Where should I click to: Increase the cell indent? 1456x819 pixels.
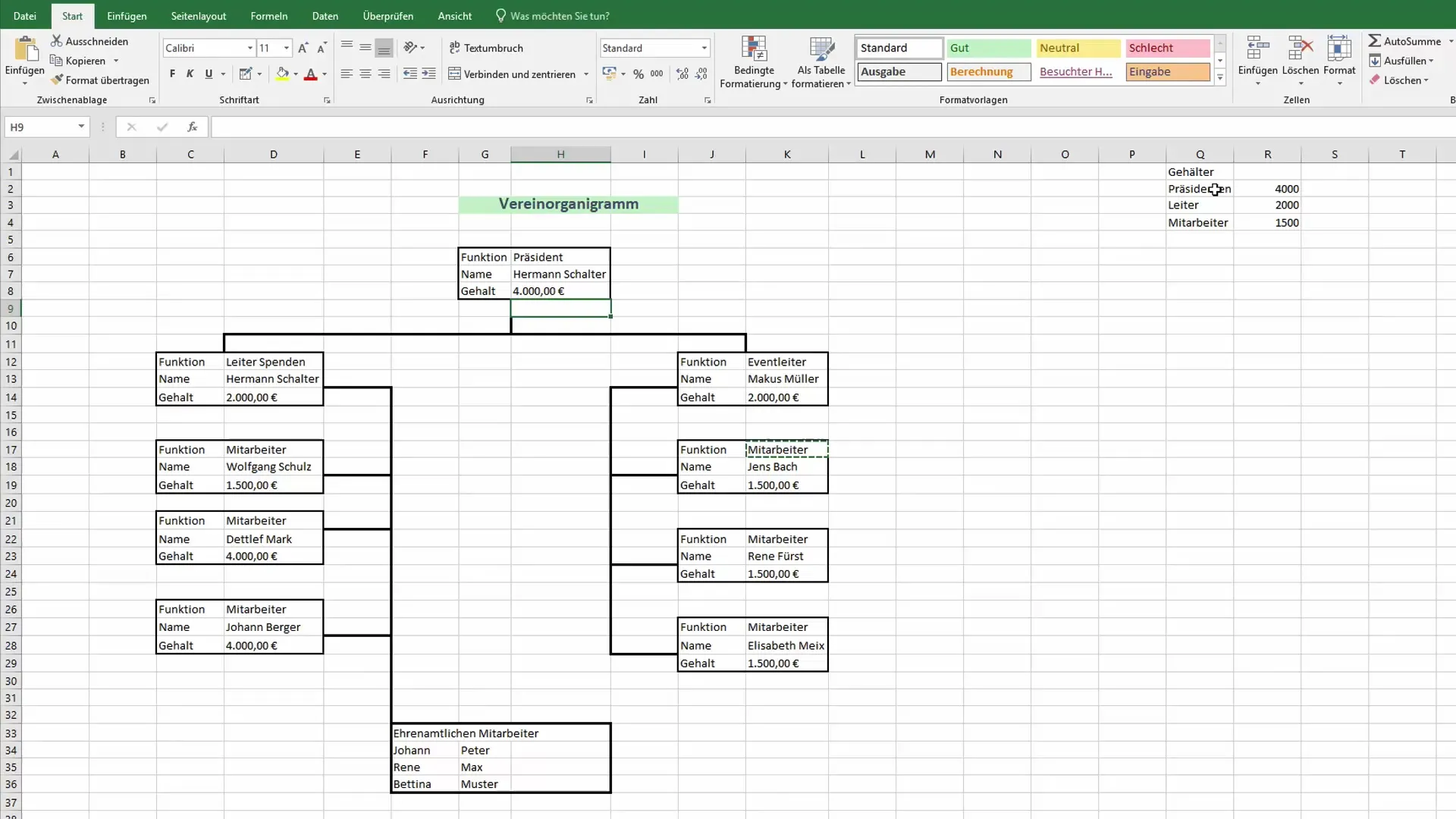[x=428, y=74]
